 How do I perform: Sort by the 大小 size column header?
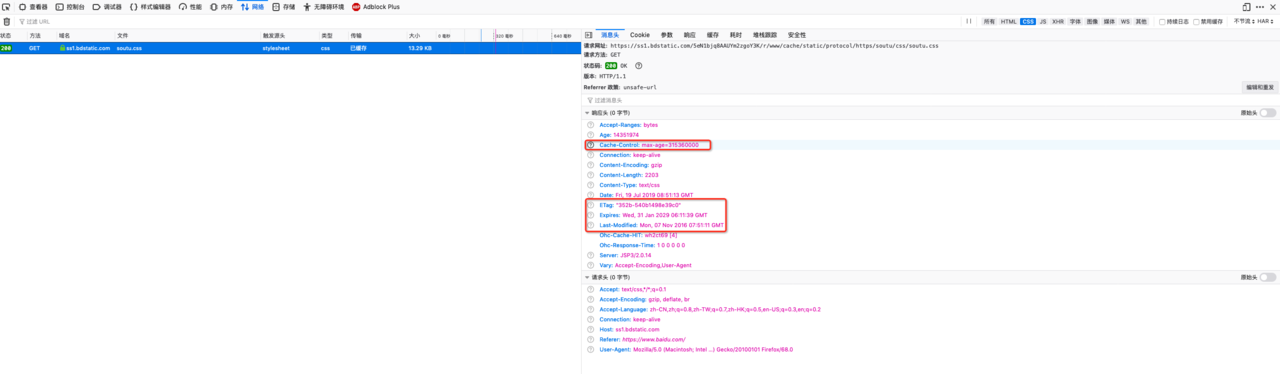pyautogui.click(x=420, y=35)
